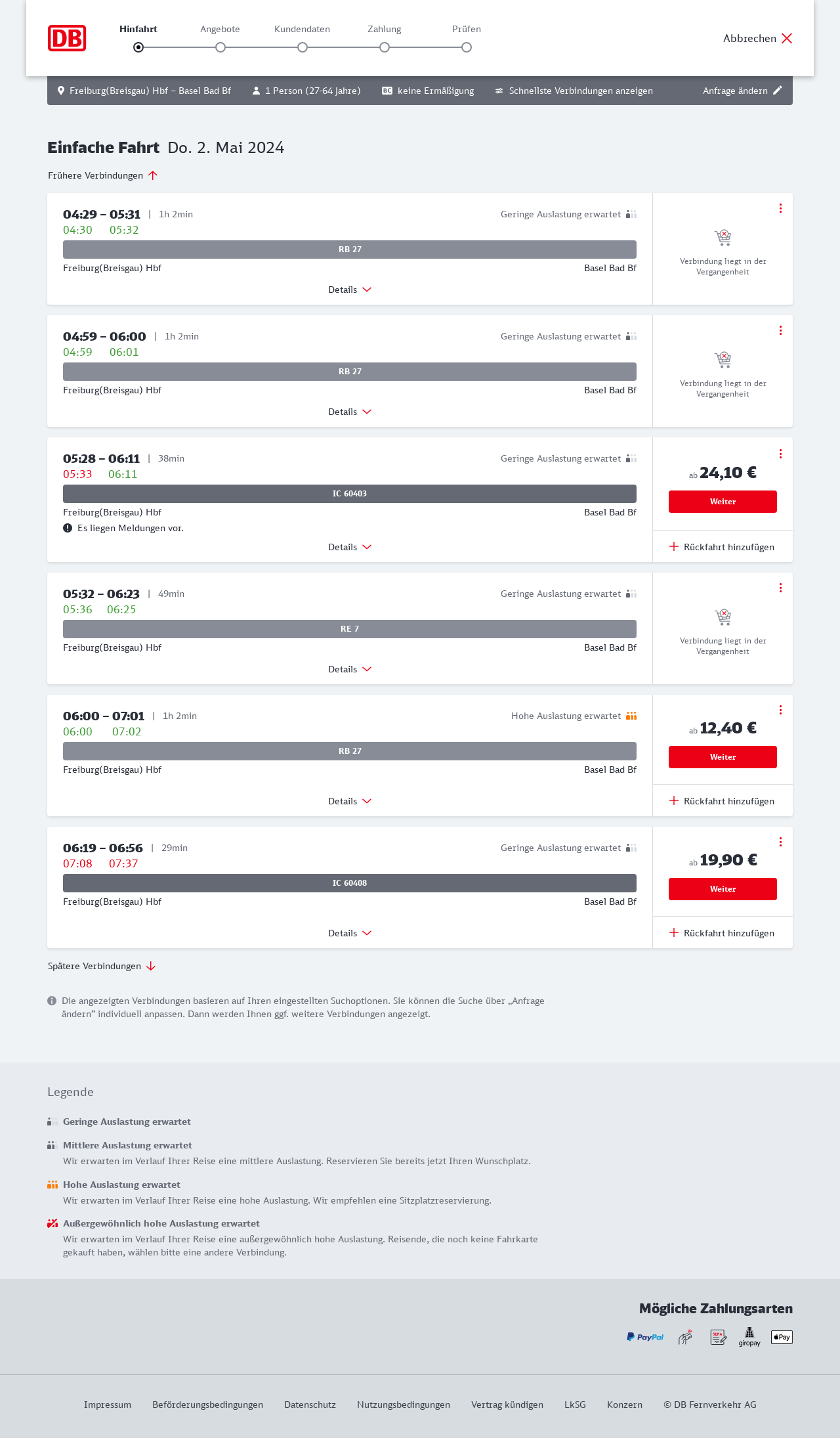Expand Details for the 05:28 IC 60403 connection
The height and width of the screenshot is (1438, 840).
pos(350,547)
